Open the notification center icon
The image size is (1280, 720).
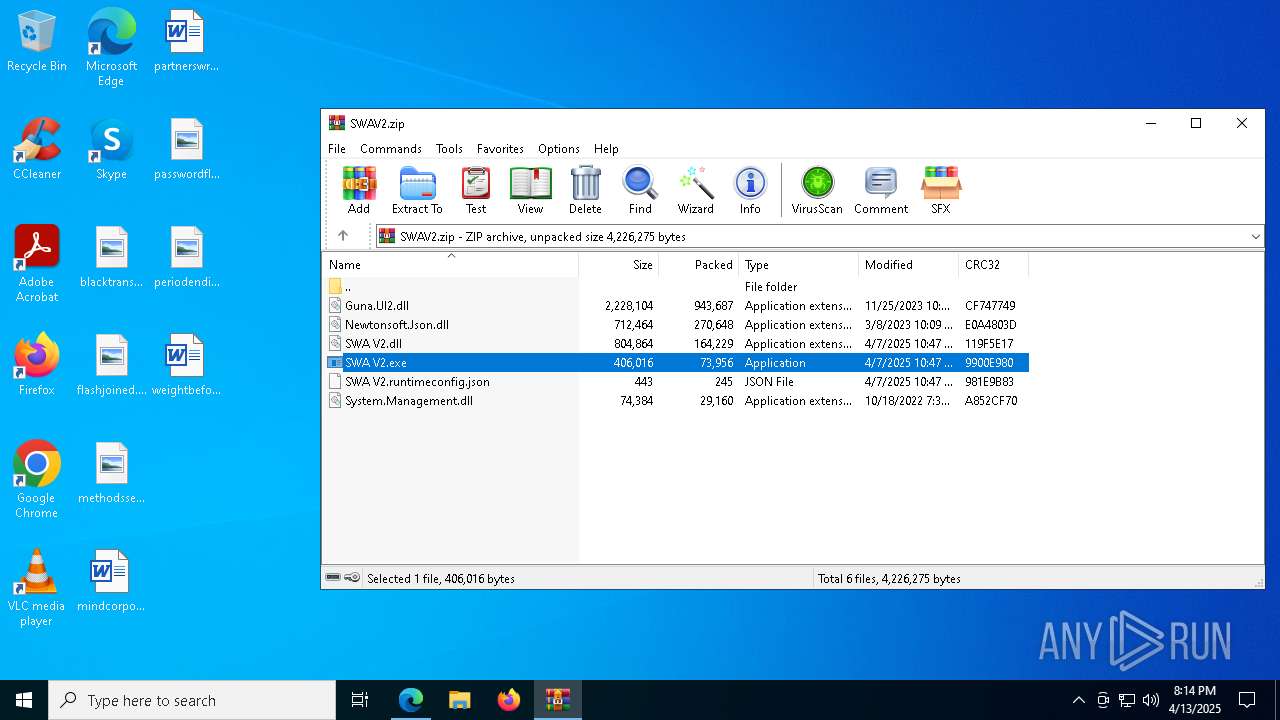pos(1247,700)
